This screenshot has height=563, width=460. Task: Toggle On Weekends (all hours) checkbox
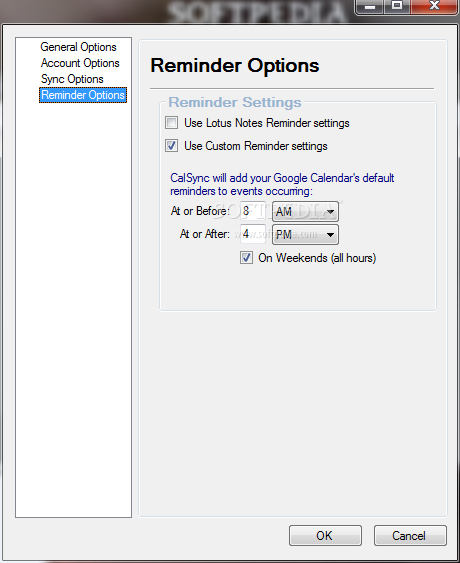246,258
